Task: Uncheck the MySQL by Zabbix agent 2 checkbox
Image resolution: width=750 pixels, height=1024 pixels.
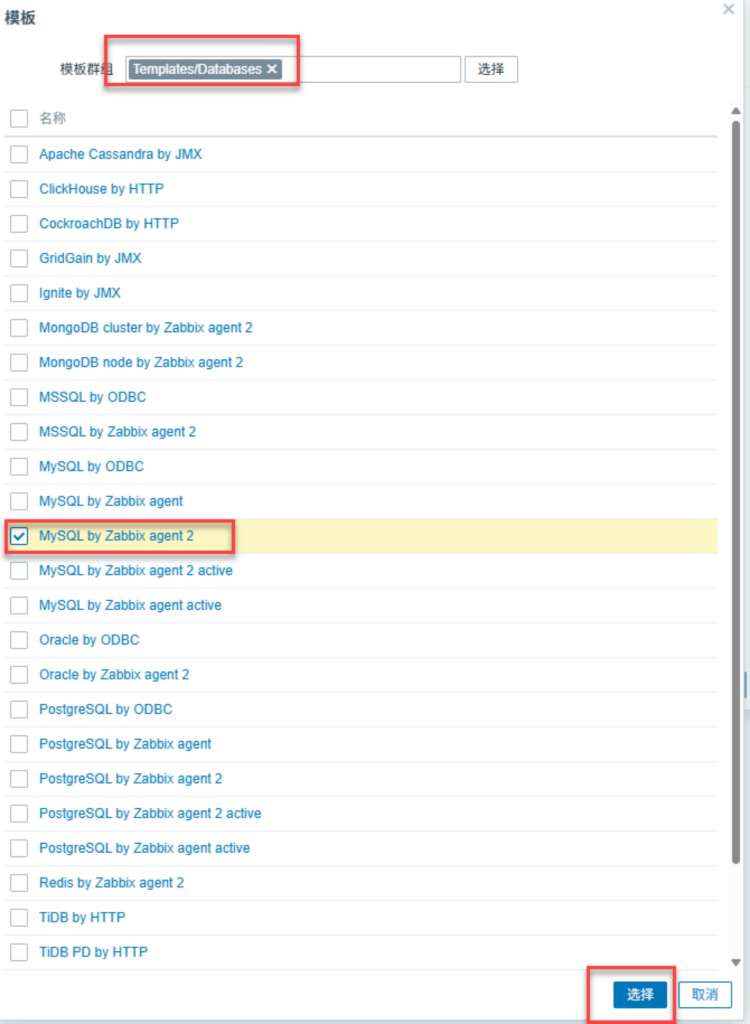Action: coord(19,536)
